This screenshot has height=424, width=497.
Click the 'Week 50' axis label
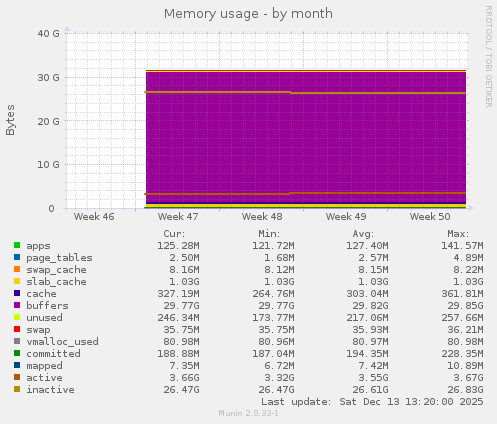tap(430, 217)
